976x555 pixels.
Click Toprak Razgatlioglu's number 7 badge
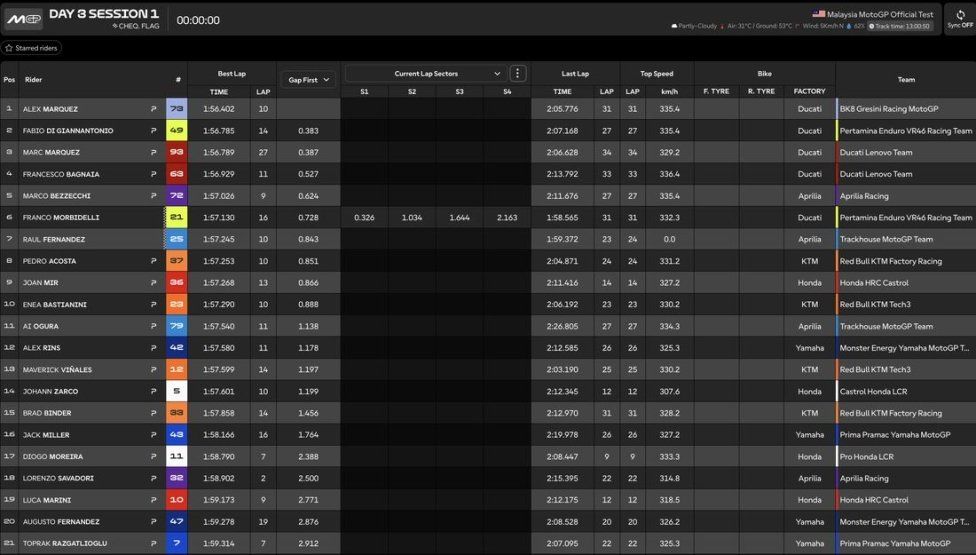pos(176,543)
